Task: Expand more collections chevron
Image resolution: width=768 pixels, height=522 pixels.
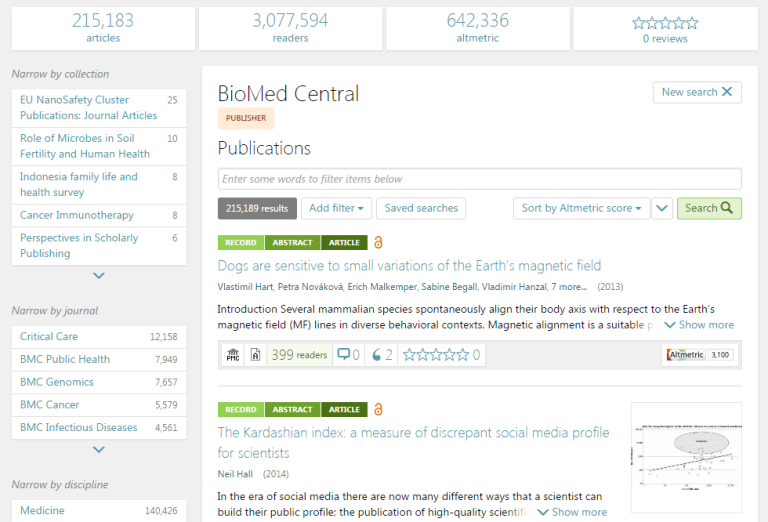Action: [x=99, y=276]
